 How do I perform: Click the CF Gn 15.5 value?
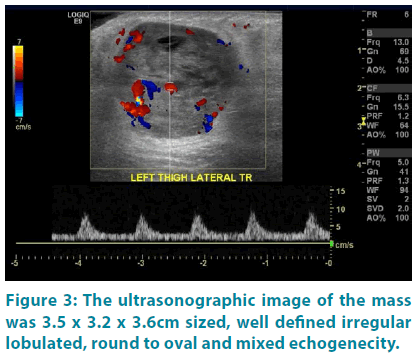coord(401,107)
